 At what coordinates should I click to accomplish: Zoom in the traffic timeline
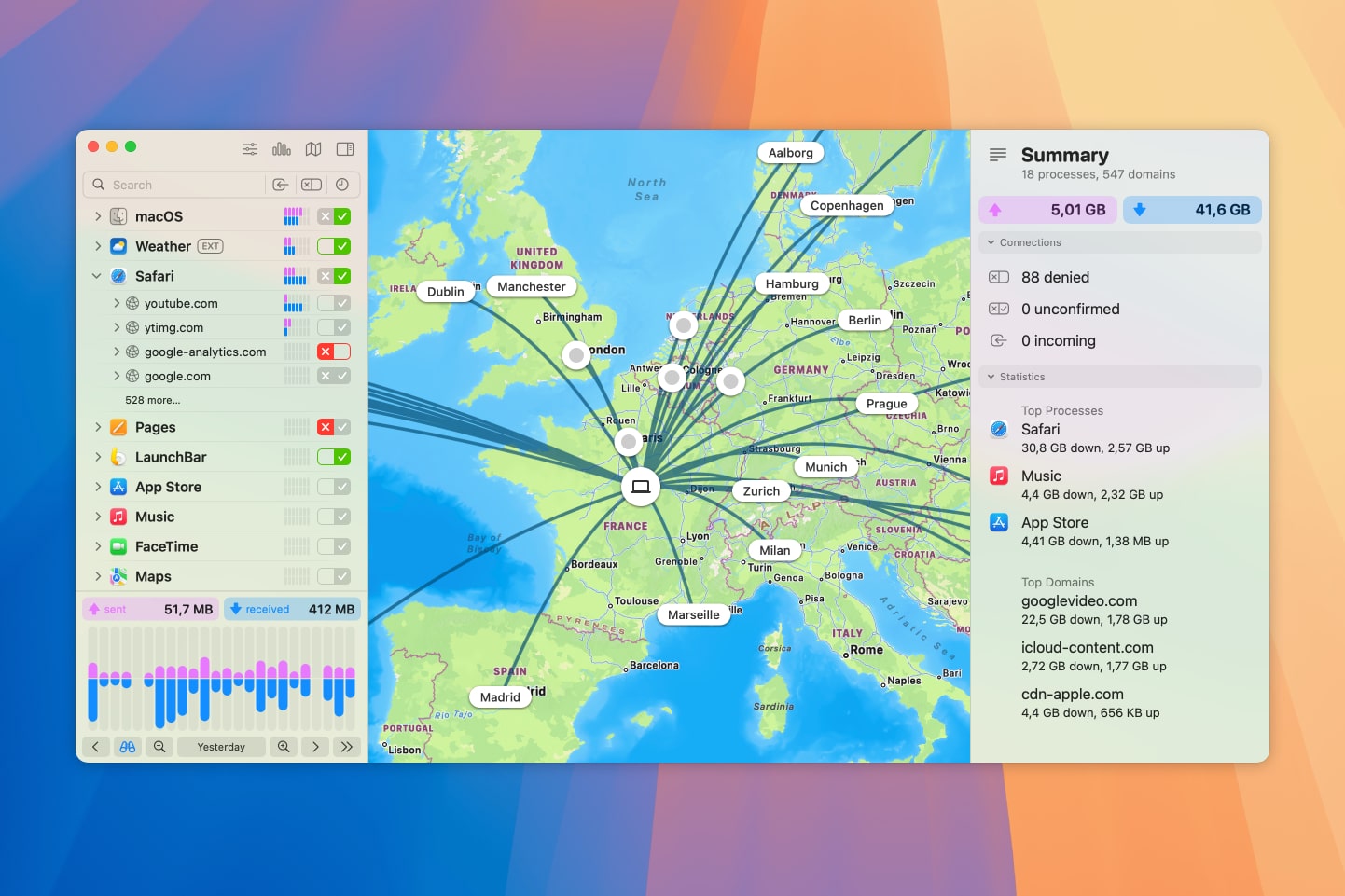click(284, 747)
